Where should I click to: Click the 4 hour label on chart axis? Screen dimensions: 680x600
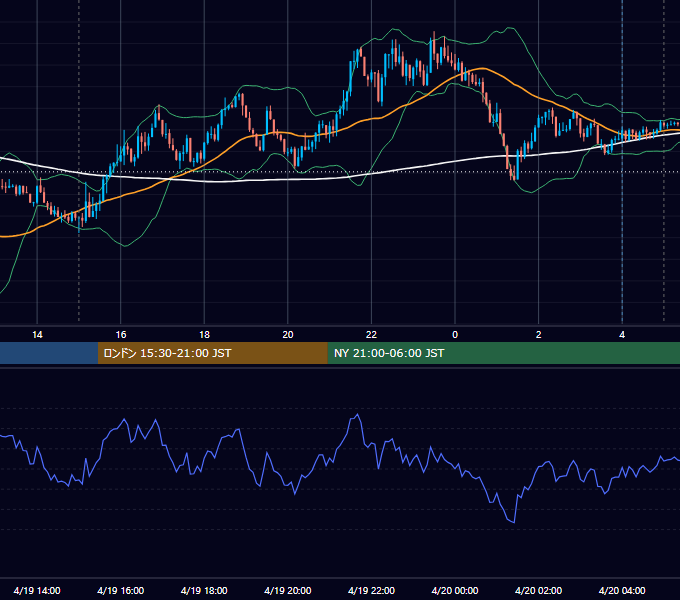click(622, 335)
